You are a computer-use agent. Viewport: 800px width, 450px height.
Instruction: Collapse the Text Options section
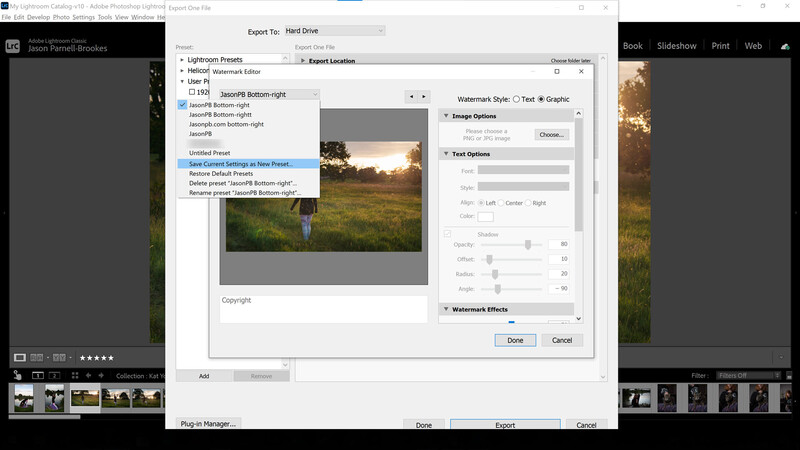(x=446, y=154)
